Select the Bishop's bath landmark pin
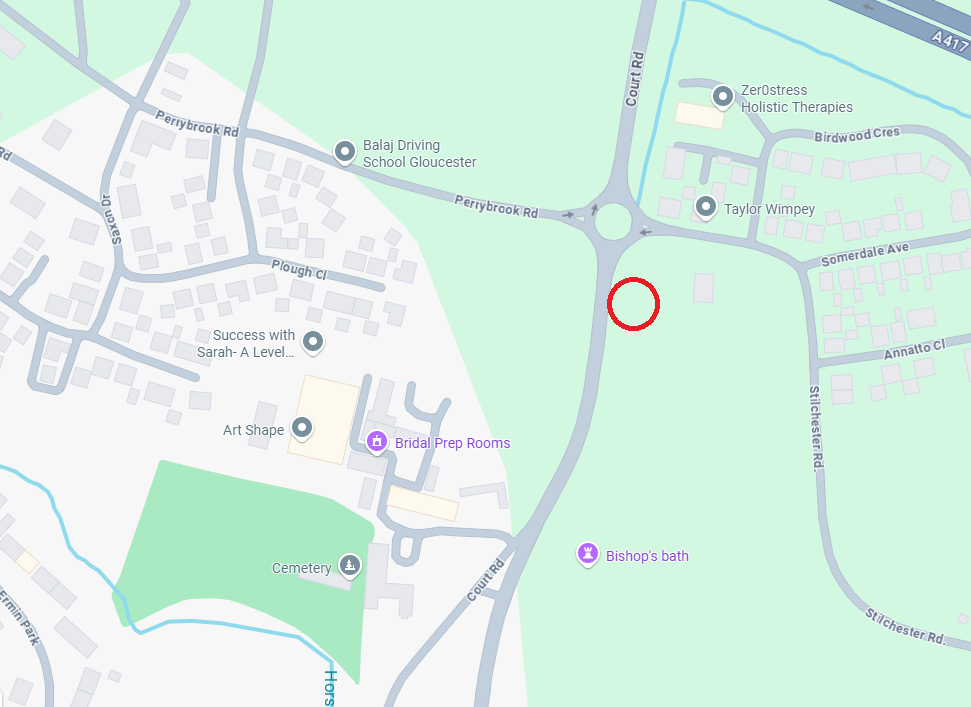The height and width of the screenshot is (707, 971). coord(588,554)
